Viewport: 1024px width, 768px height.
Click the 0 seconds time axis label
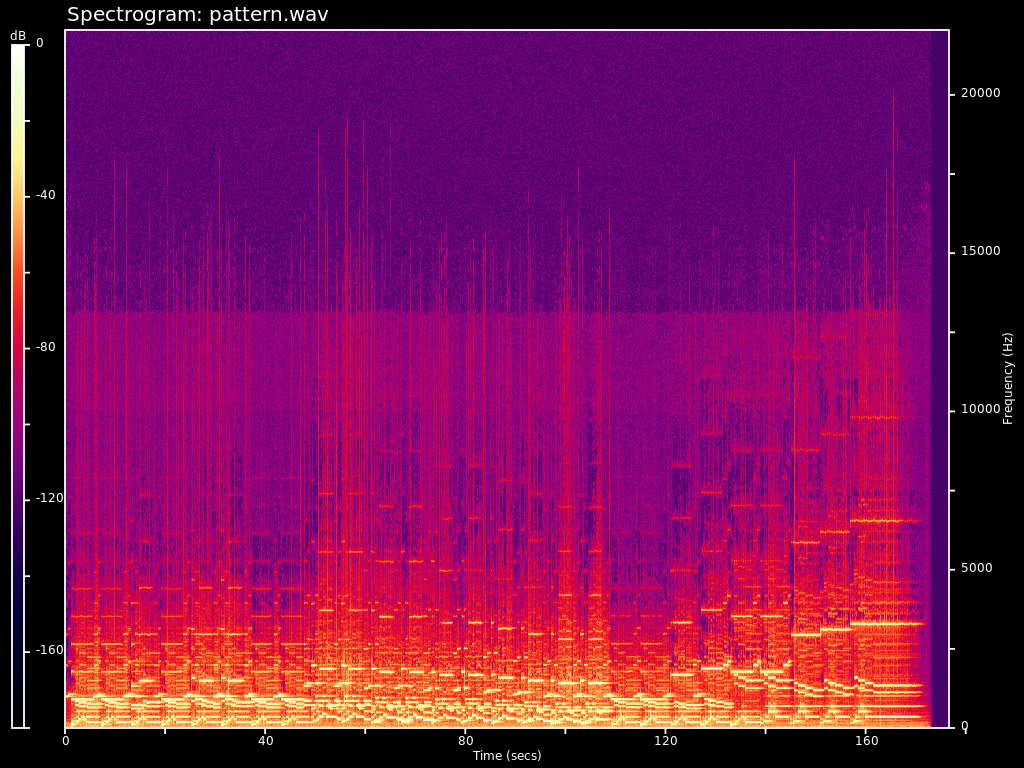[x=66, y=741]
